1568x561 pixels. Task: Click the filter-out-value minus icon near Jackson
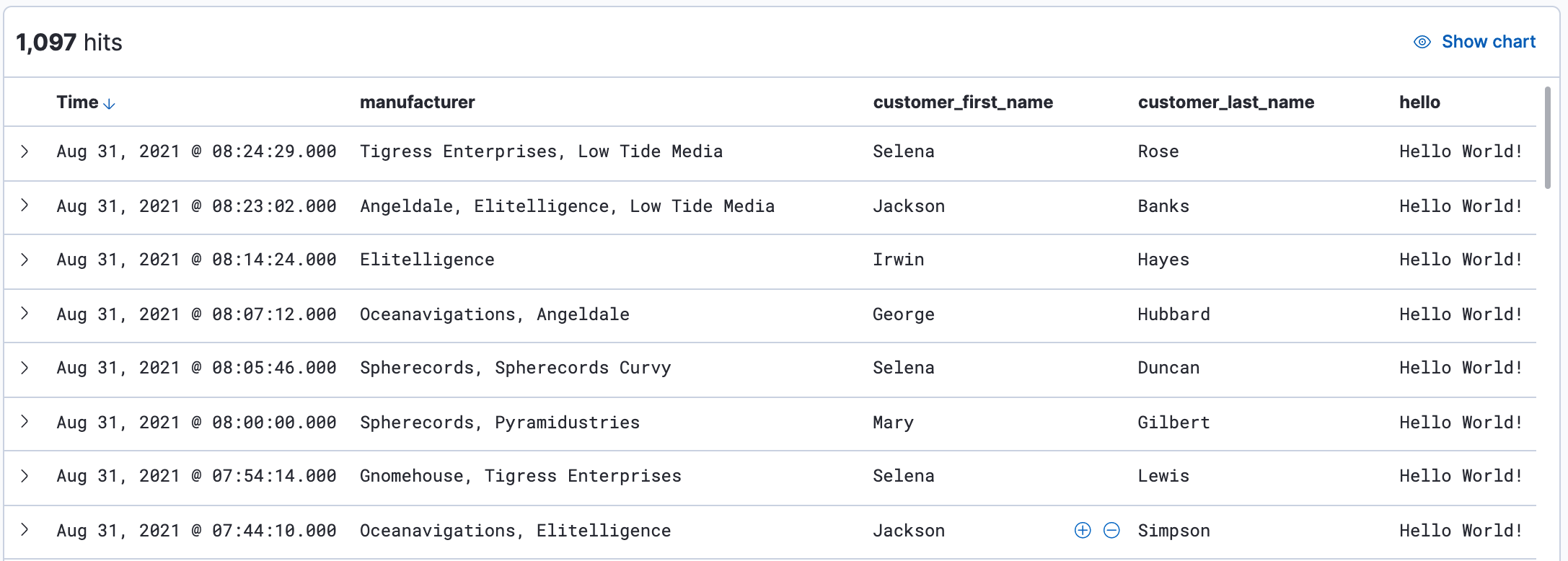(1111, 530)
